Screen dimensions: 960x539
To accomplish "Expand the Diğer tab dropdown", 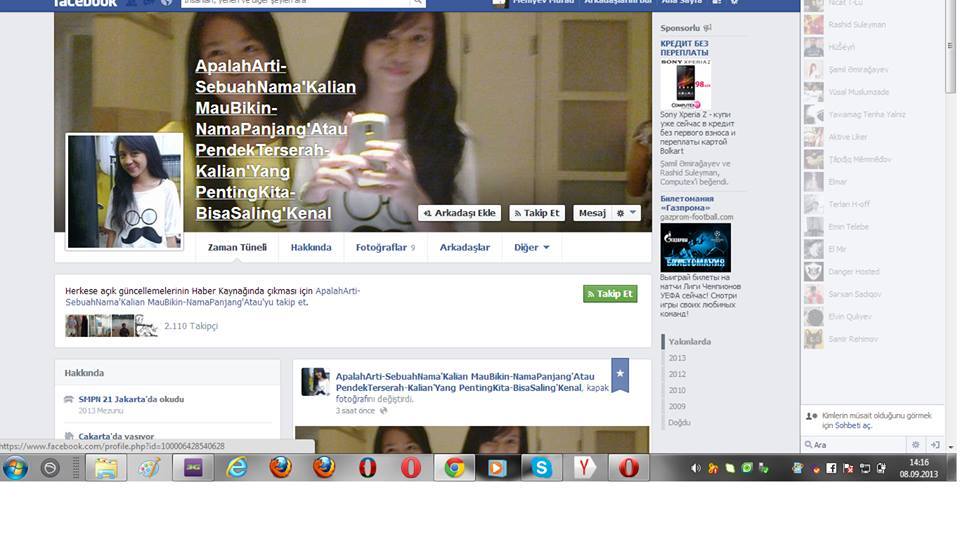I will [531, 247].
